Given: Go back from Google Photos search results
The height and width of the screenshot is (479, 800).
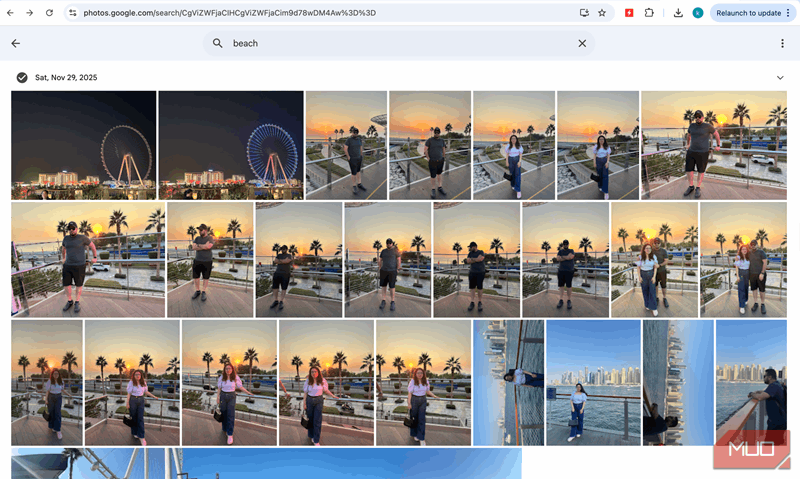Looking at the screenshot, I should click(x=16, y=43).
